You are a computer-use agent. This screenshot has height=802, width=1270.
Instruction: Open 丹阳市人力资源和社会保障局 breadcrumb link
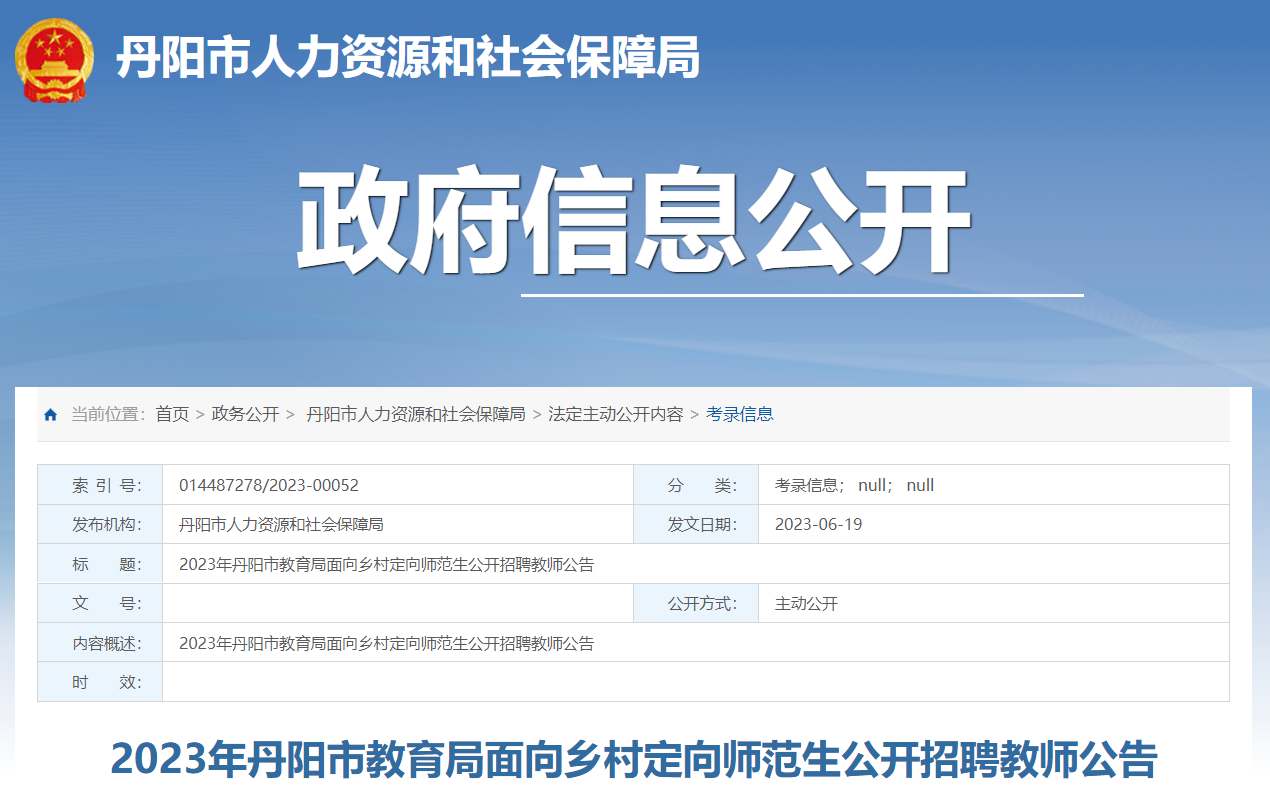click(x=415, y=414)
